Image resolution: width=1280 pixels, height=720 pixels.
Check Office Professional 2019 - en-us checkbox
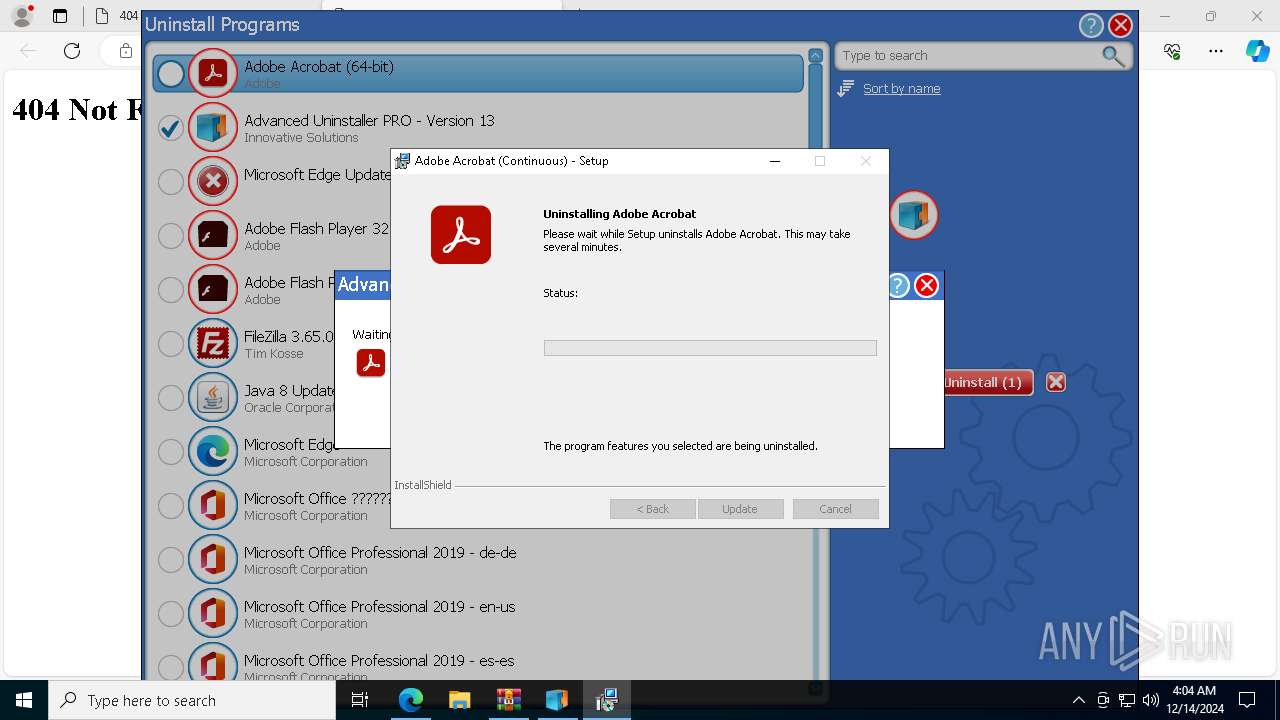tap(171, 613)
